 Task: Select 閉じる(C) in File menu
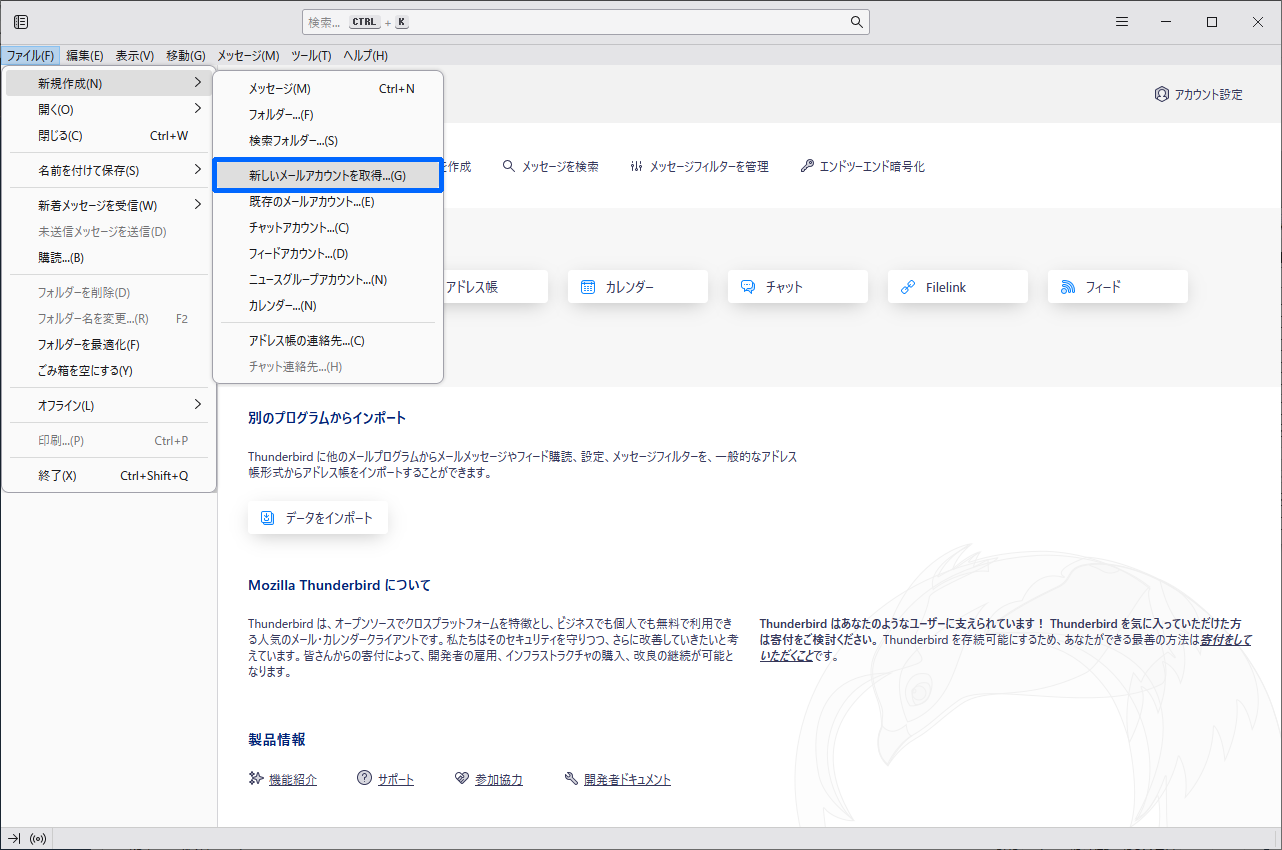coord(111,136)
